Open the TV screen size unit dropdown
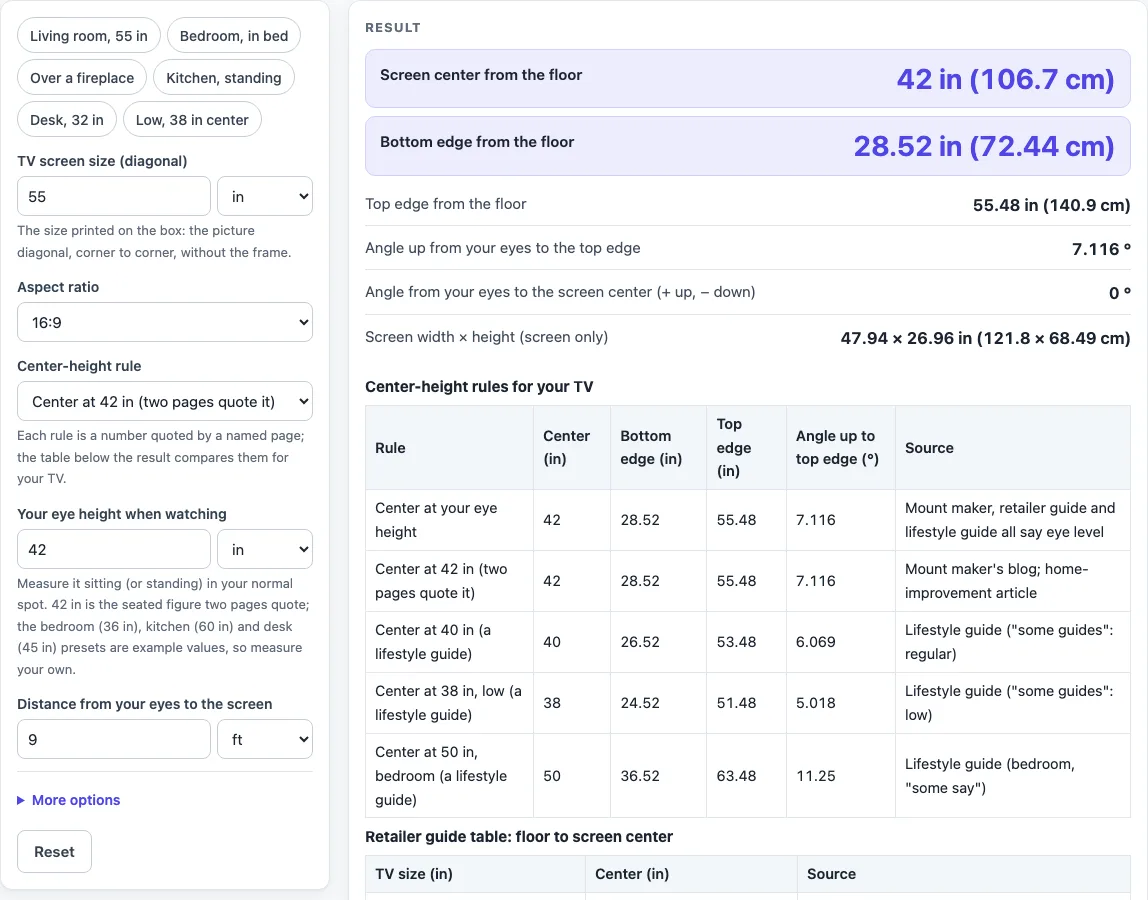The height and width of the screenshot is (900, 1148). coord(265,196)
